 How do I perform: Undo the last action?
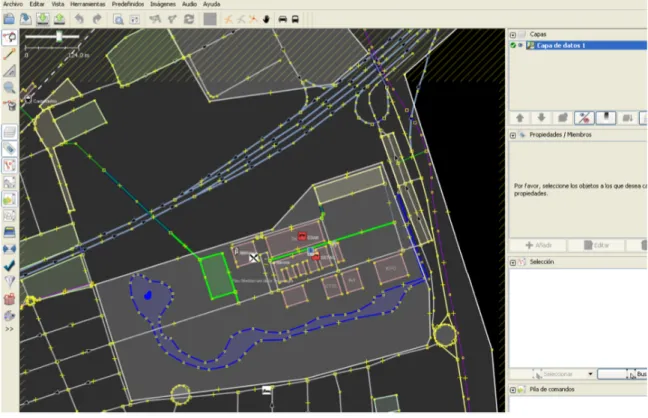point(79,19)
